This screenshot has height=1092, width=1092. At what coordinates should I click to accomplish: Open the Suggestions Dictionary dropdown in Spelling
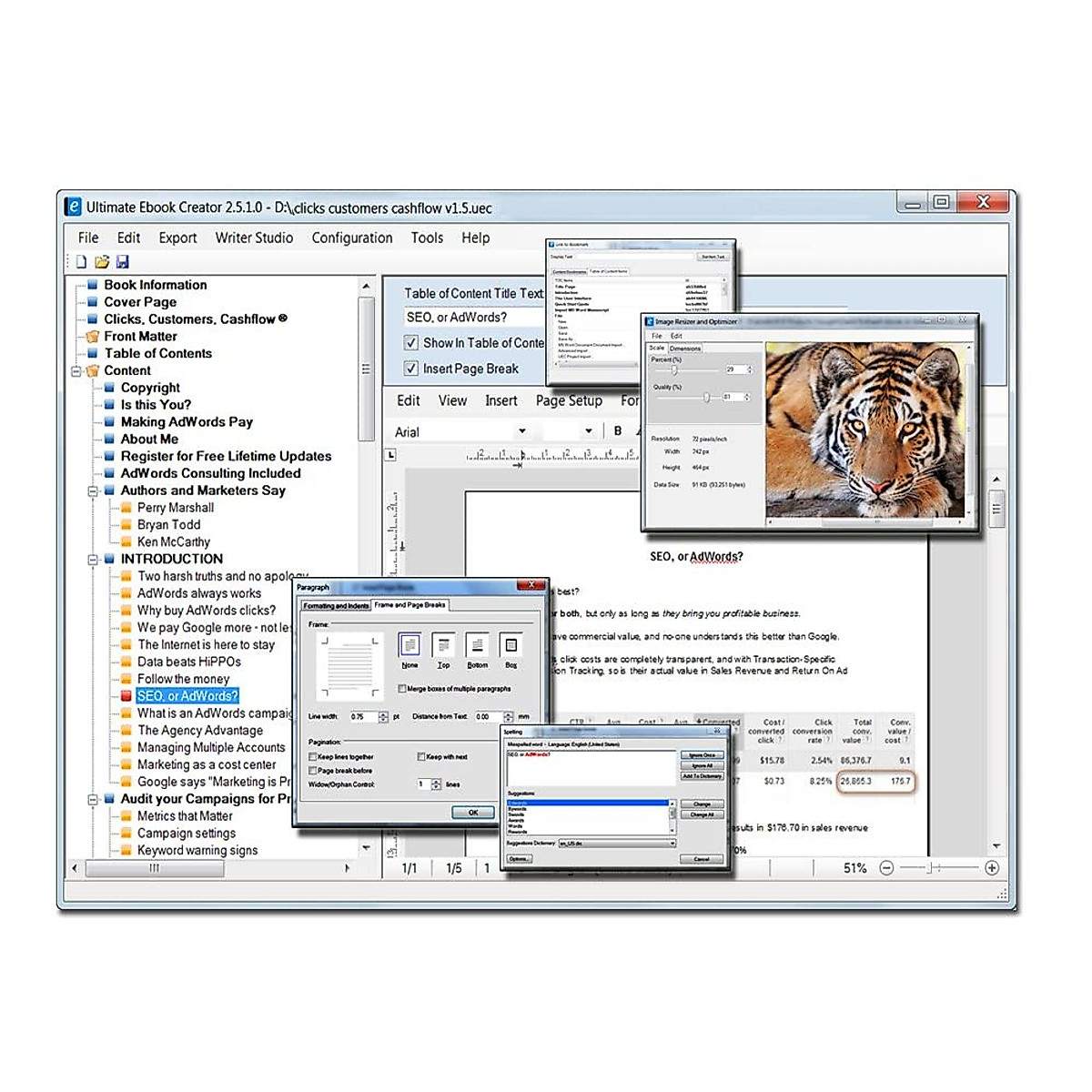(x=673, y=843)
